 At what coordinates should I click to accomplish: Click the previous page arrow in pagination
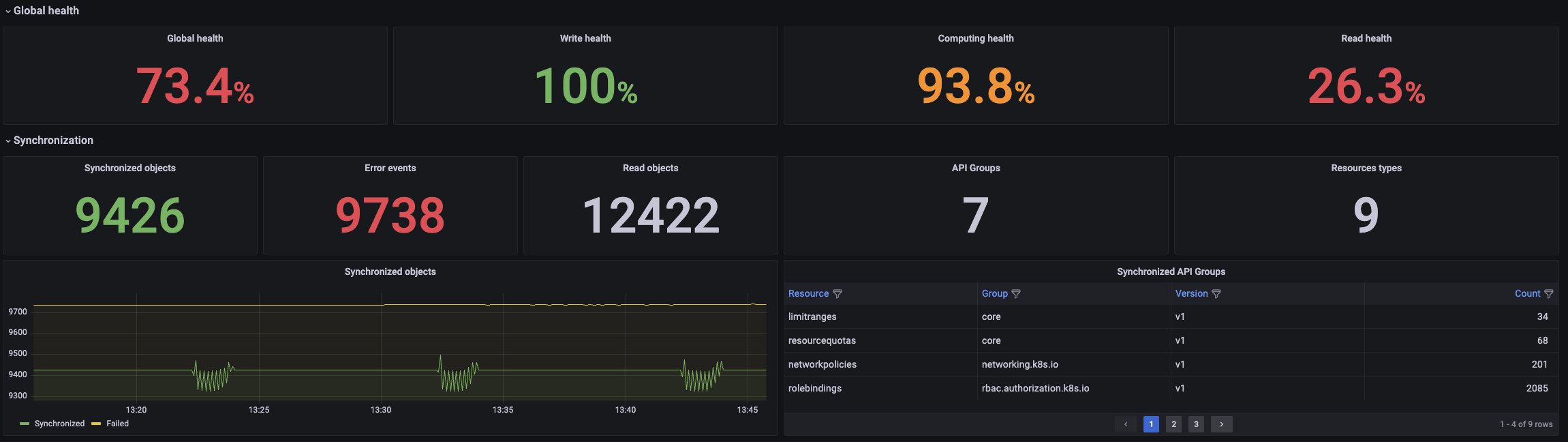coord(1126,424)
